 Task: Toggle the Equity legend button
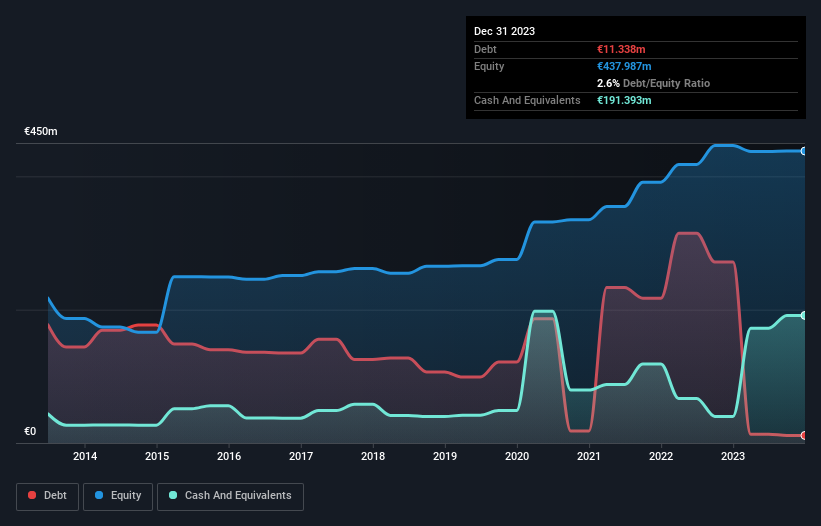(118, 496)
